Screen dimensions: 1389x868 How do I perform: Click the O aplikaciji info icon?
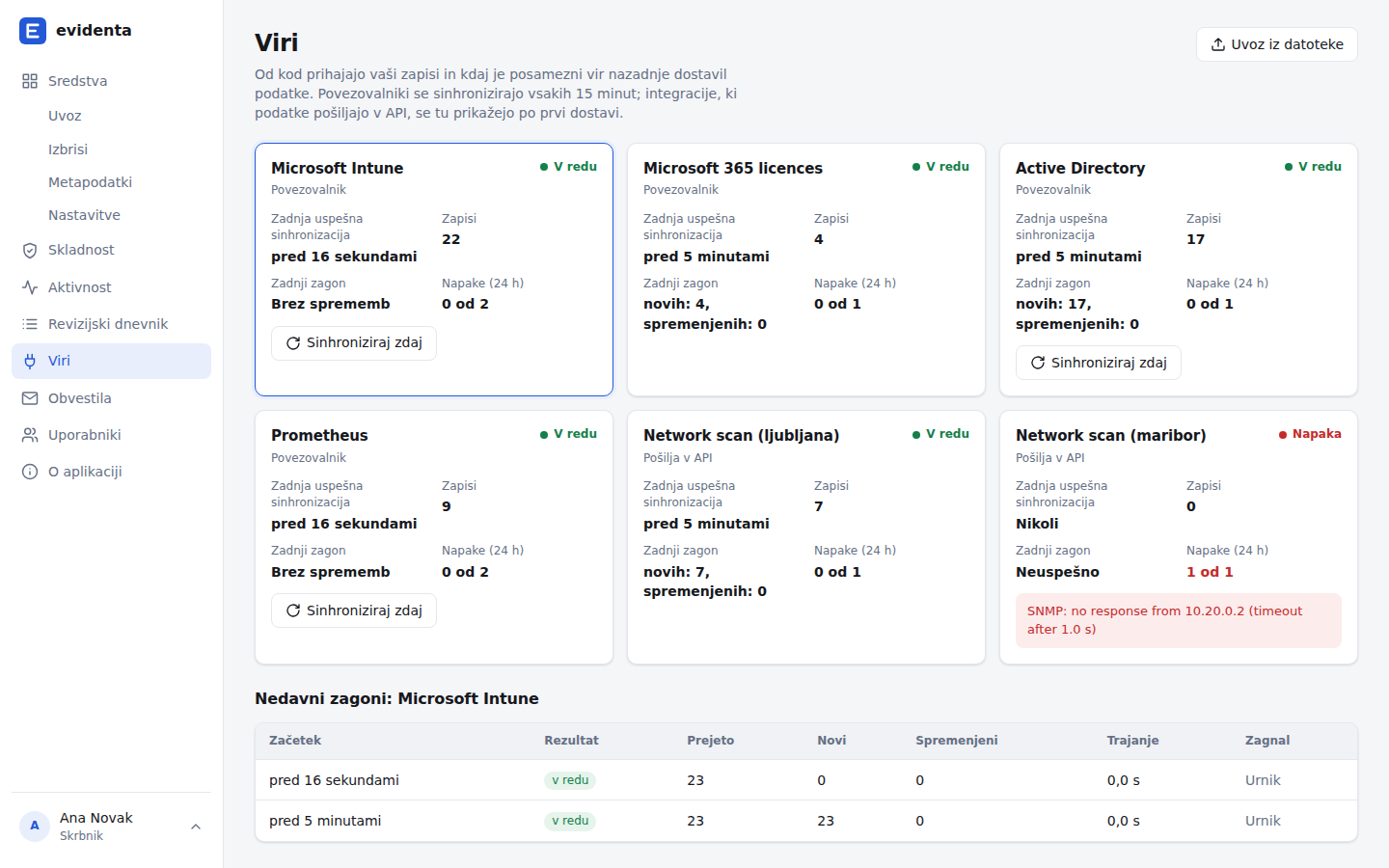[30, 472]
